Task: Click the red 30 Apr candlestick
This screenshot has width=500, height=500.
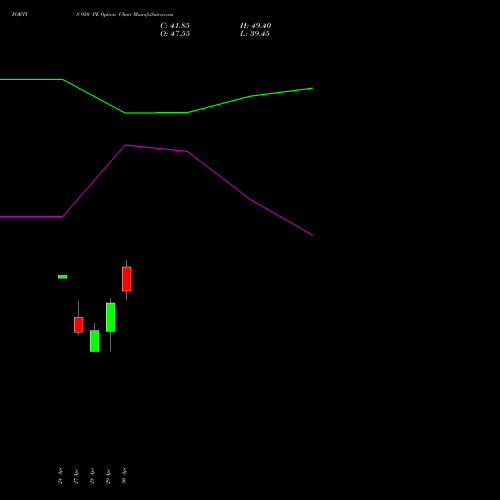Action: point(127,279)
